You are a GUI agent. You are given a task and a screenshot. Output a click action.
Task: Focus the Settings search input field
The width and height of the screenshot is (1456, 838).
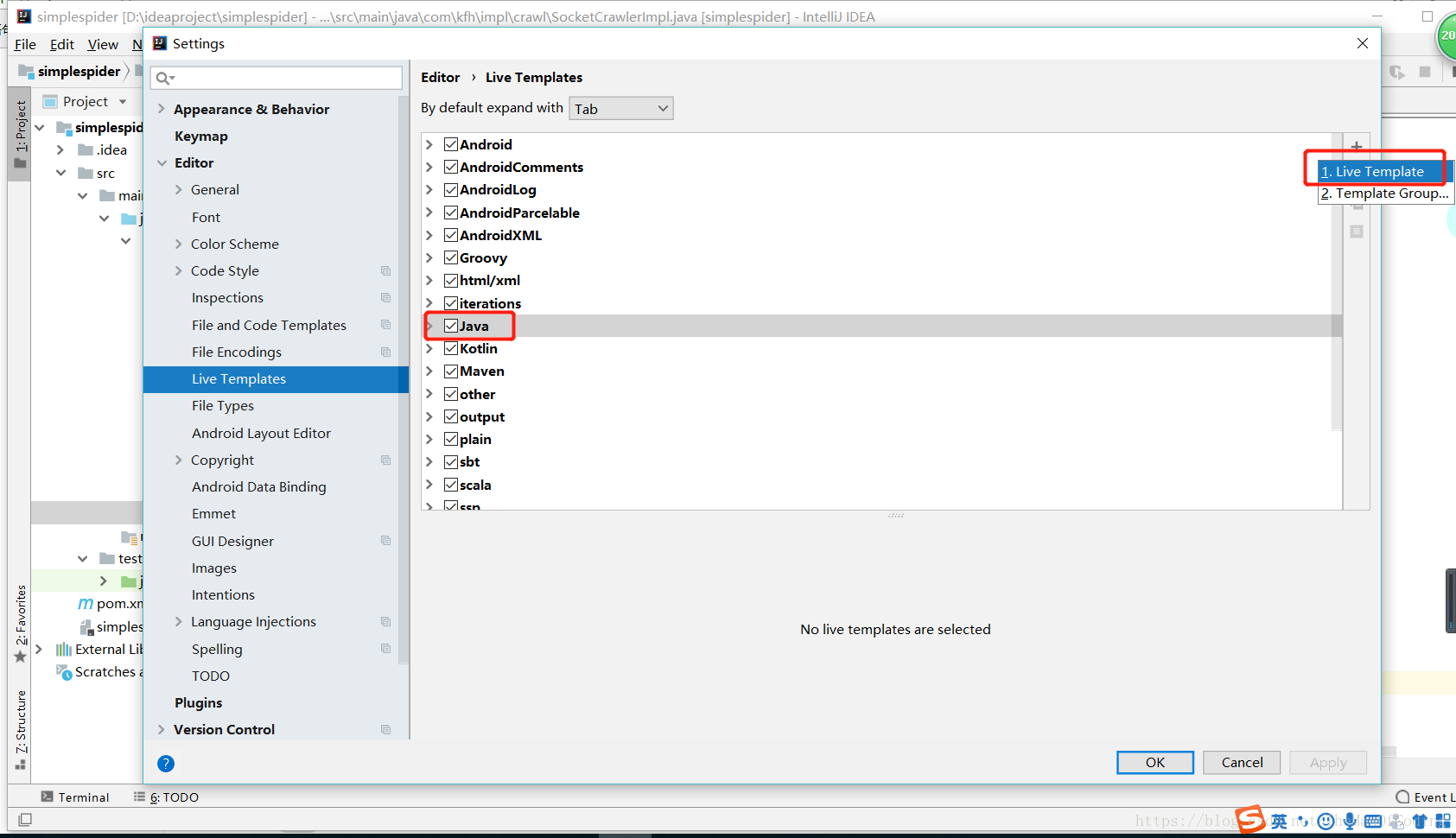coord(277,79)
